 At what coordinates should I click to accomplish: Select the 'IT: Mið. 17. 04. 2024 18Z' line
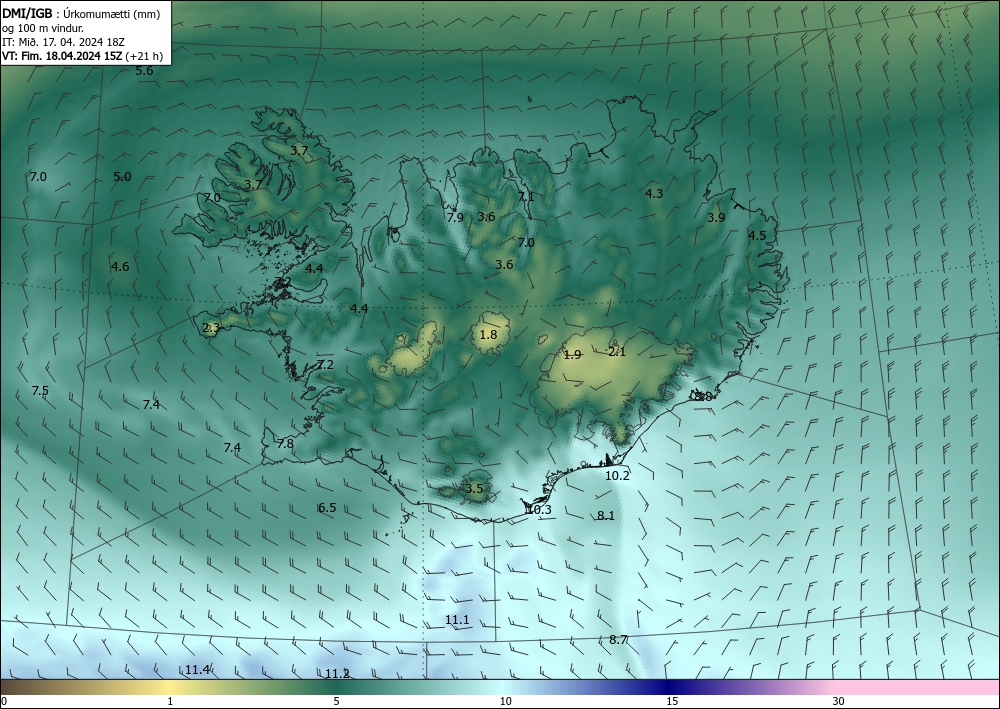click(x=63, y=42)
